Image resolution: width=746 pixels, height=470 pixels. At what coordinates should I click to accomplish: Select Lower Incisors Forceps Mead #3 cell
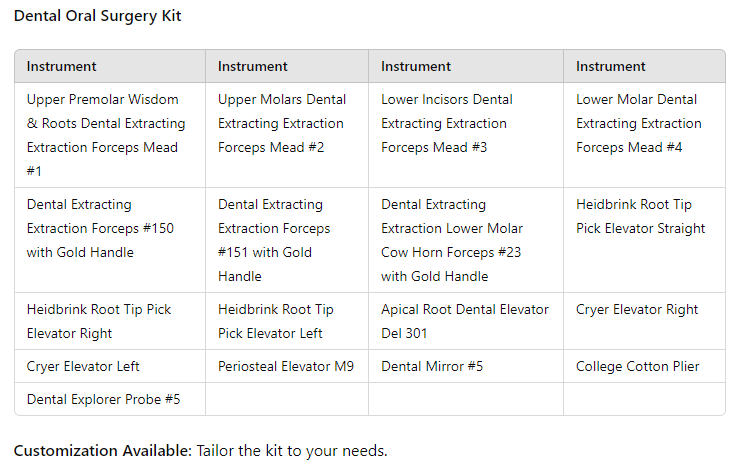pos(466,135)
